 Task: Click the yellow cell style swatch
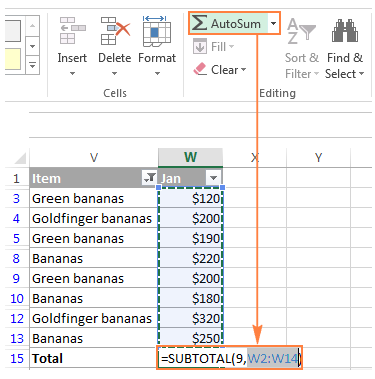click(13, 59)
